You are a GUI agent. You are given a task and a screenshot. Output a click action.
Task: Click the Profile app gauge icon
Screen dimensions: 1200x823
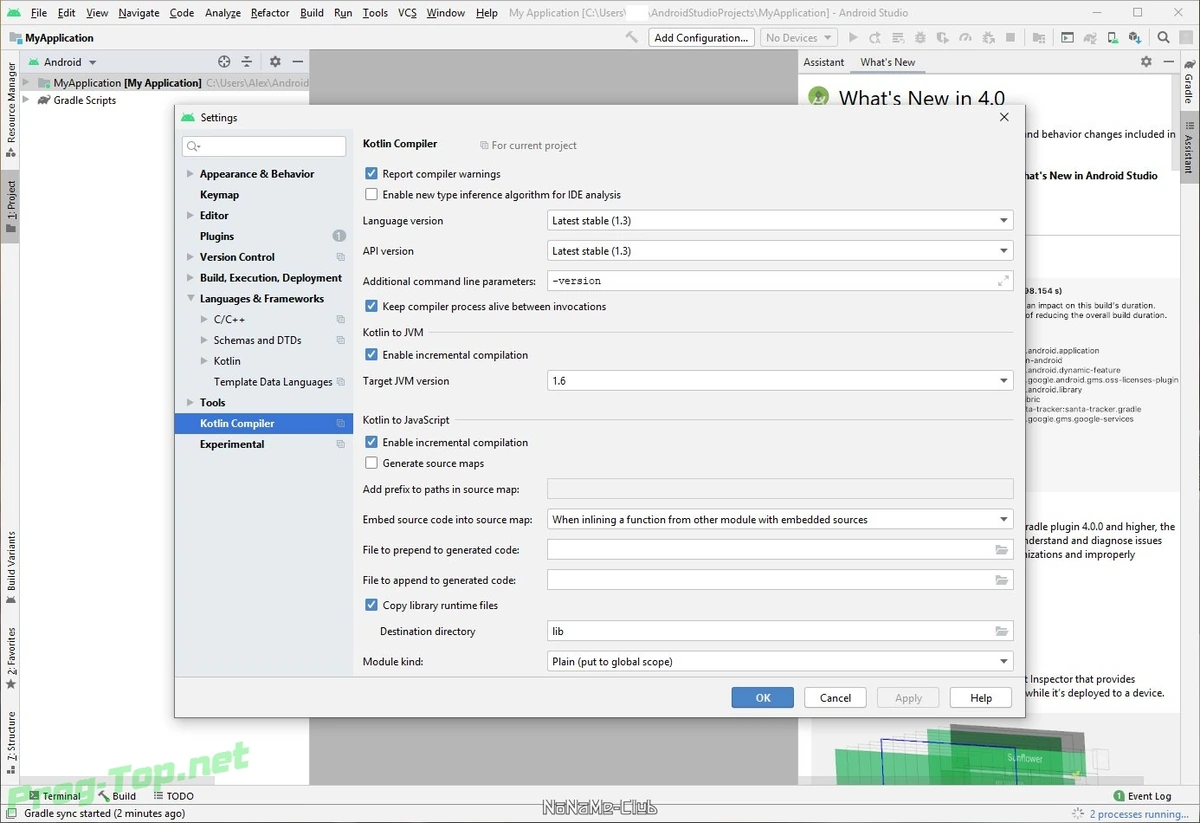click(x=965, y=37)
